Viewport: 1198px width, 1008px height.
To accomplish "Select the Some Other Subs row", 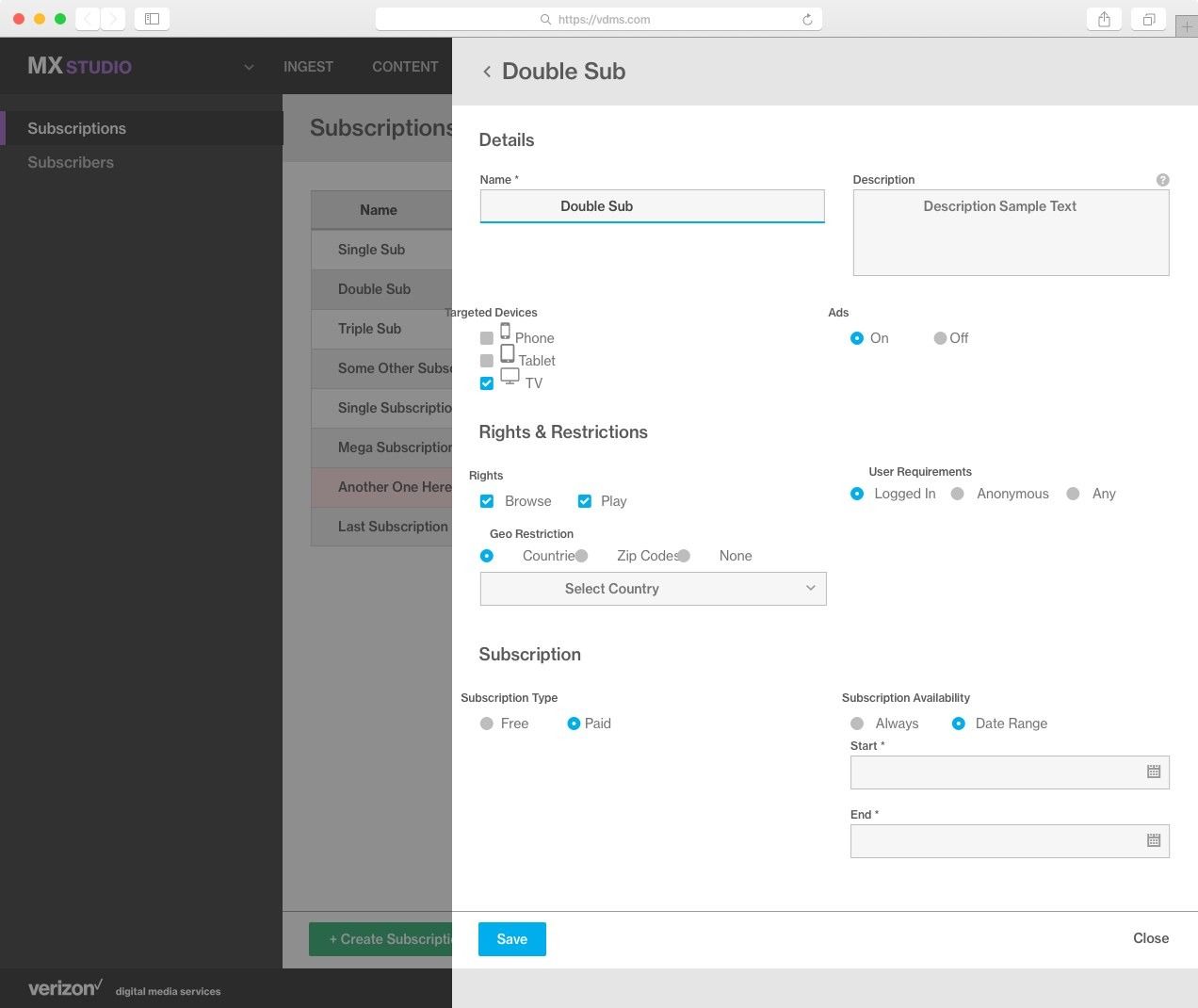I will [x=381, y=368].
